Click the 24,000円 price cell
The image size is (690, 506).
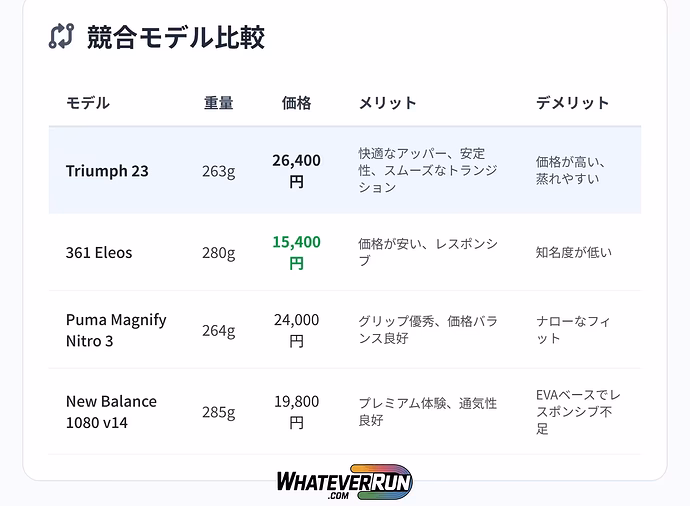point(296,330)
